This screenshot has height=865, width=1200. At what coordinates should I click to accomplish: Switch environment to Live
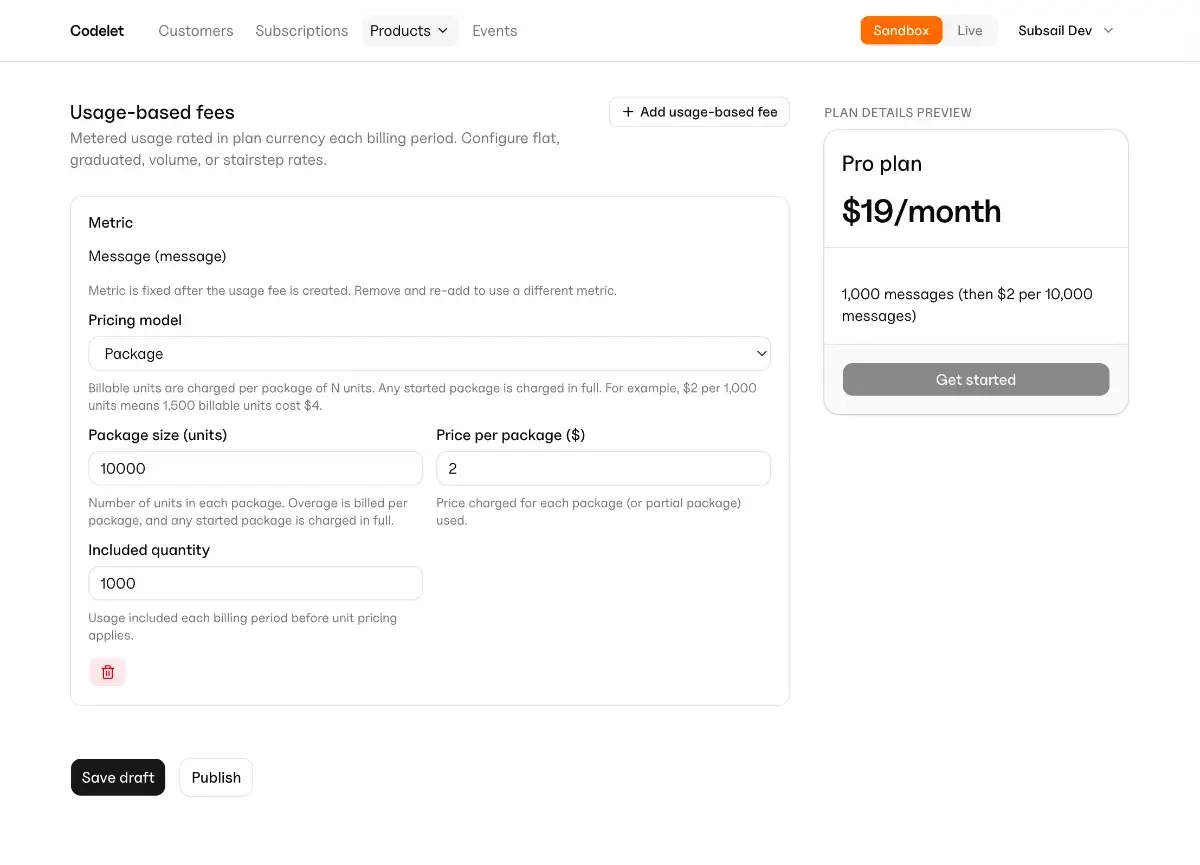[970, 31]
